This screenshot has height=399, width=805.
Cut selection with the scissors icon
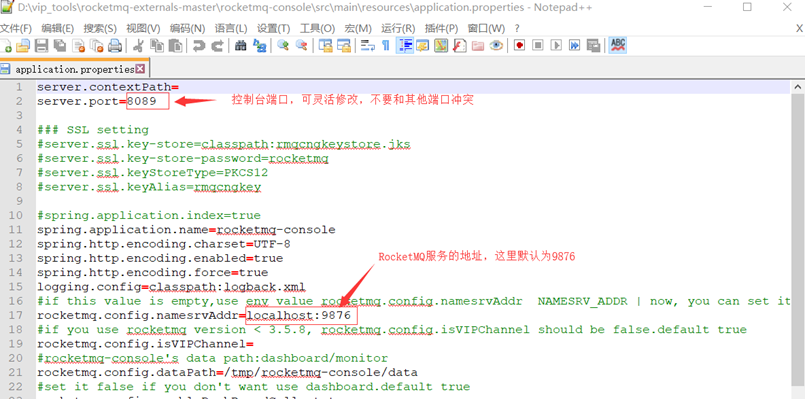point(138,46)
